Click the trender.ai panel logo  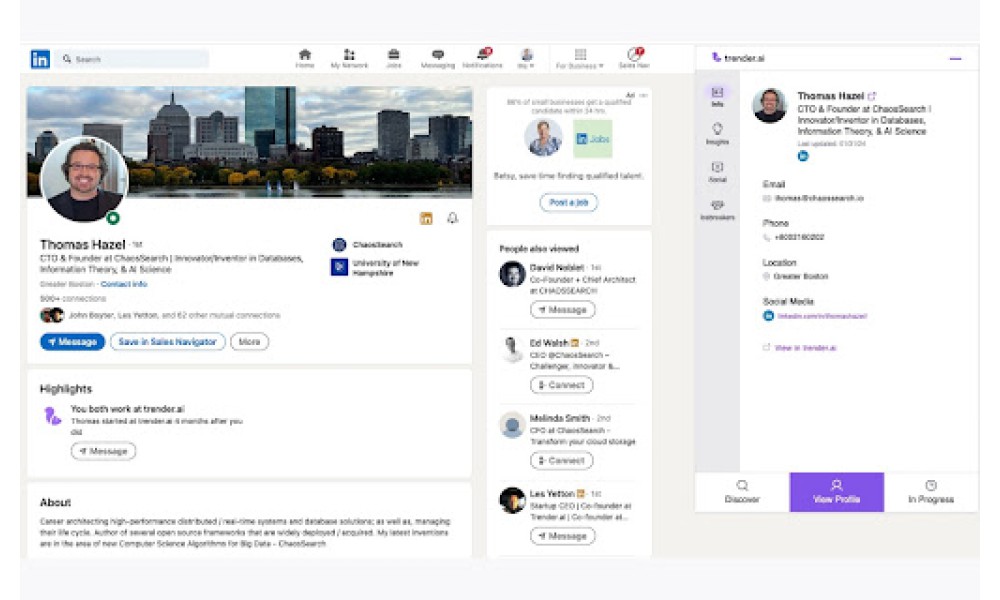738,58
